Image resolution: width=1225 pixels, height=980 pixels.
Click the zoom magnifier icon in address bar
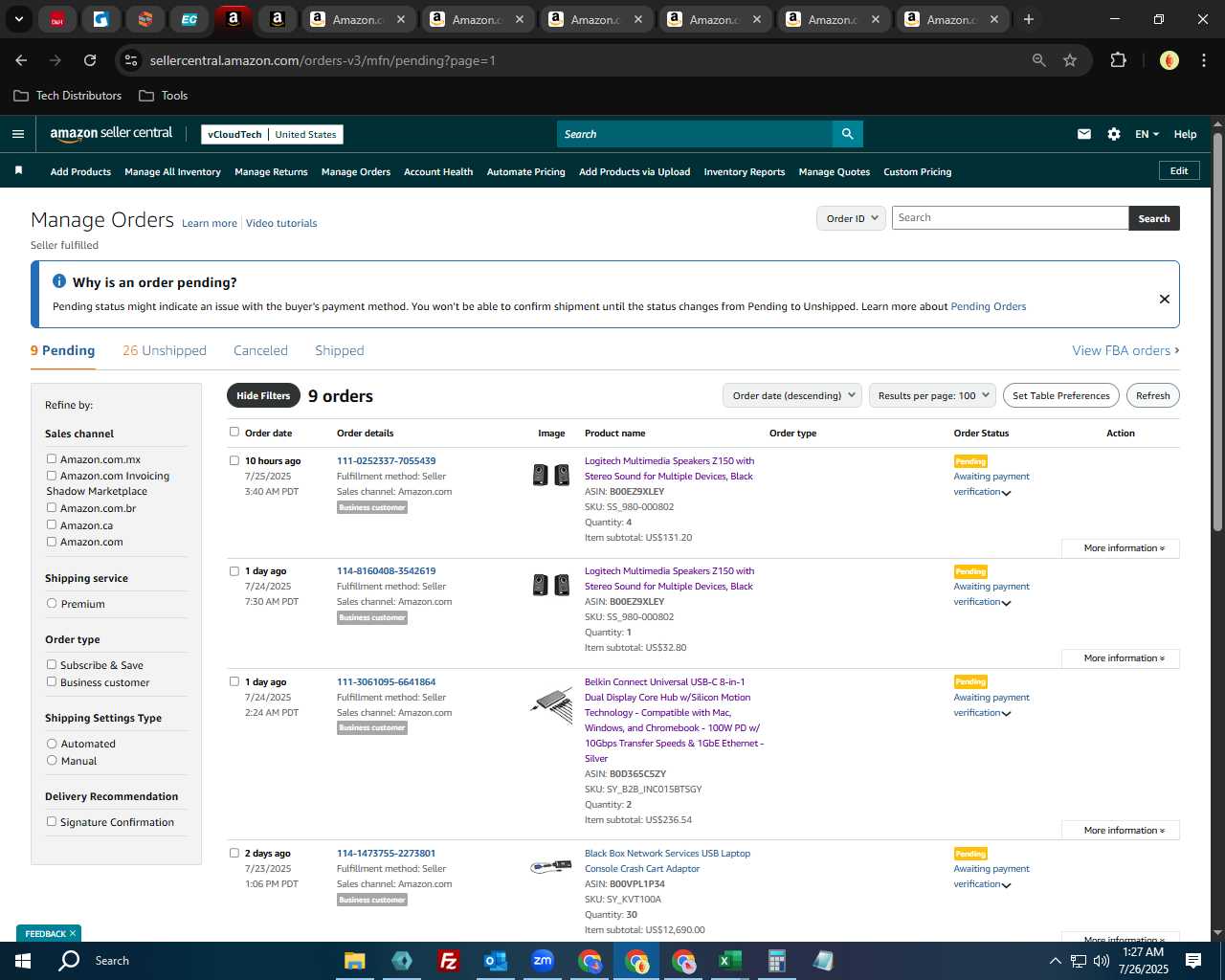[1039, 60]
